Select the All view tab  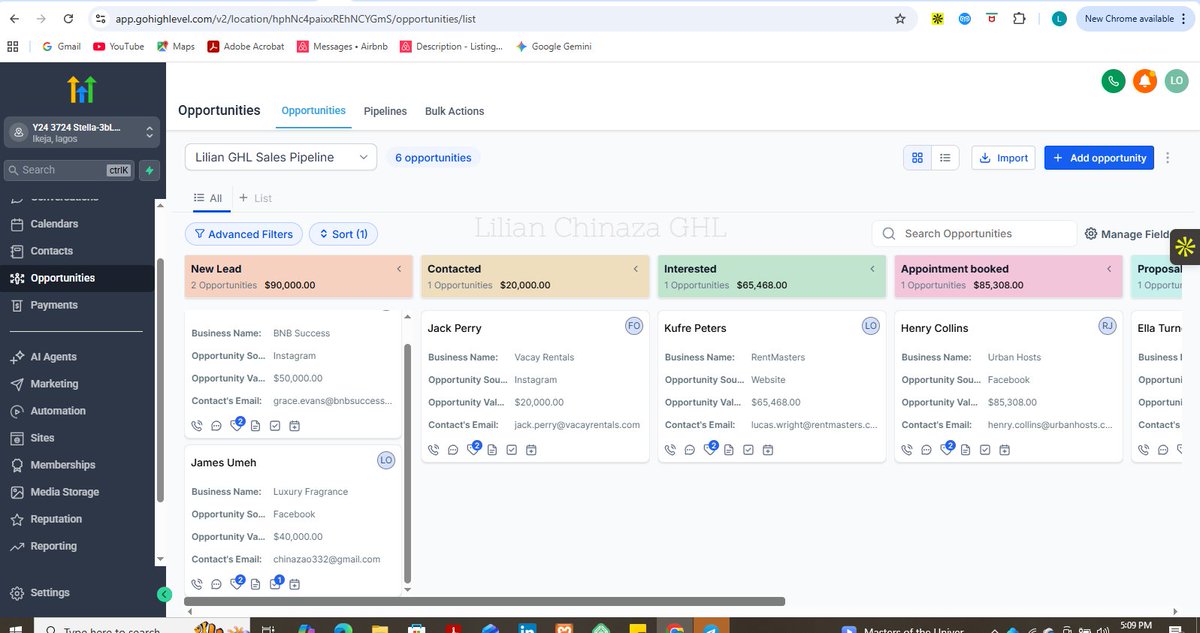(x=208, y=198)
